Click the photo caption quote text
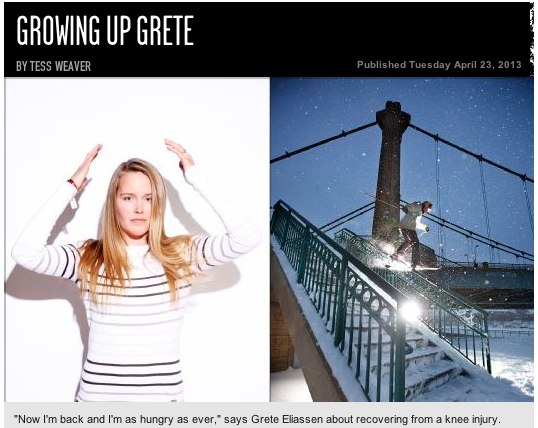The image size is (538, 428). pyautogui.click(x=257, y=419)
